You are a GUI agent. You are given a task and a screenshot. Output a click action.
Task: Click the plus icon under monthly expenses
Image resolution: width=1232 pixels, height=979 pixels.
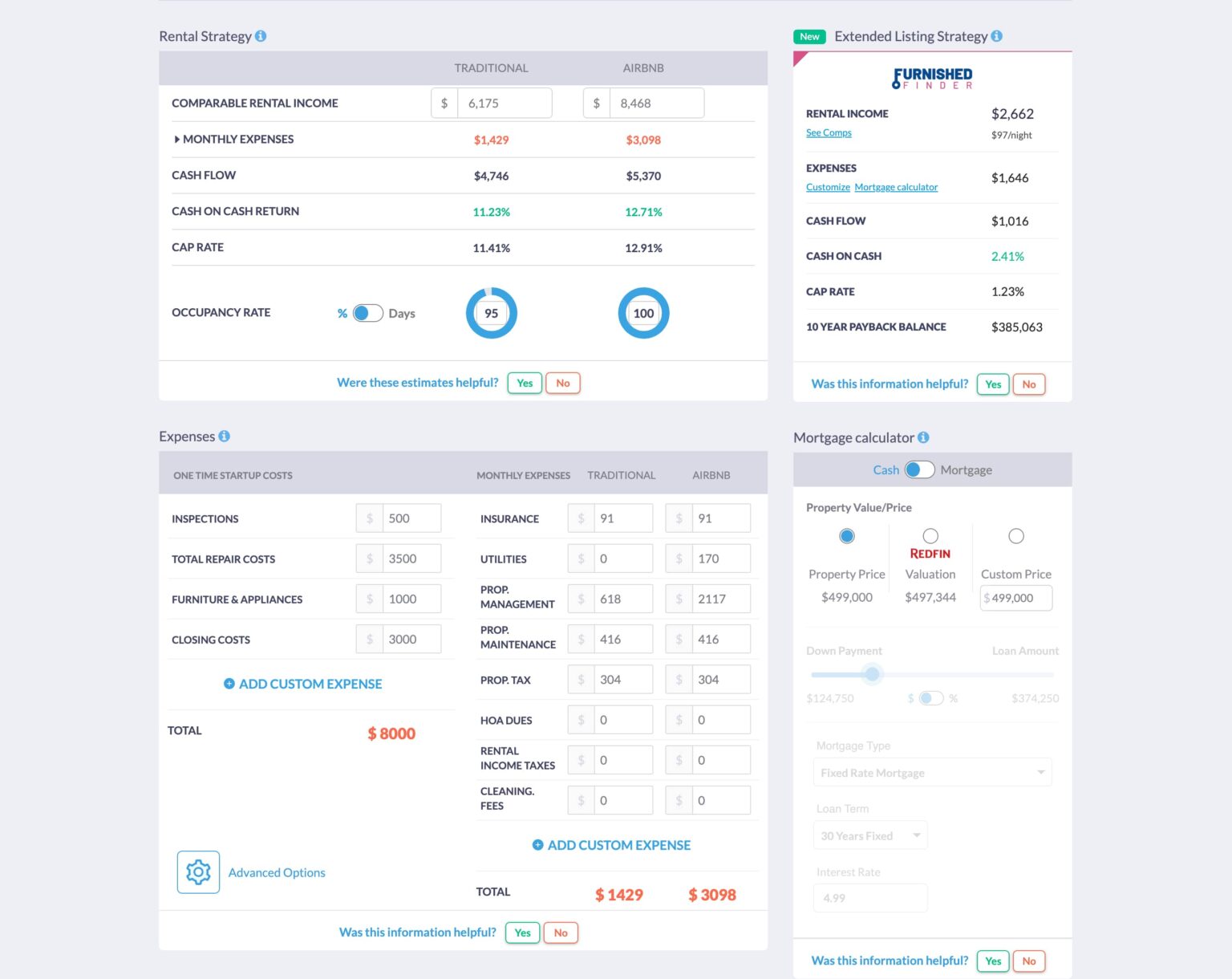click(538, 845)
